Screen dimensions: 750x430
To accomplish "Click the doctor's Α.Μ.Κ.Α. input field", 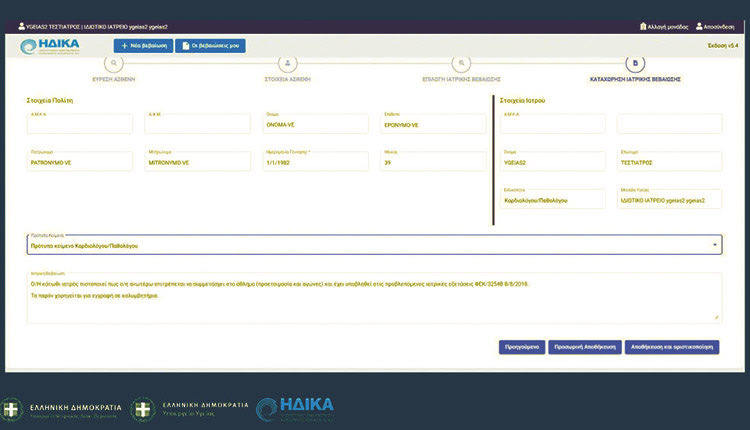I will (x=552, y=123).
